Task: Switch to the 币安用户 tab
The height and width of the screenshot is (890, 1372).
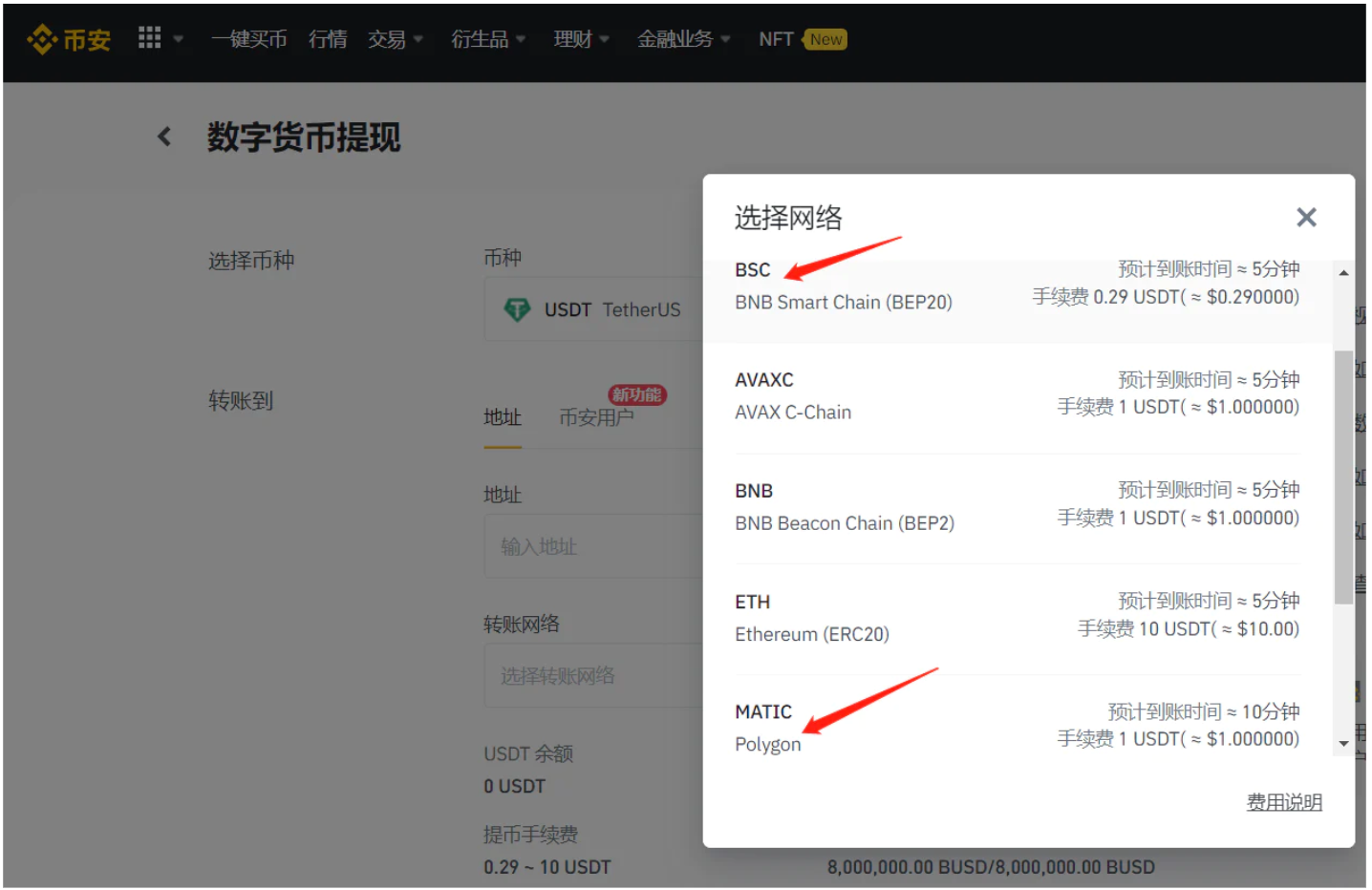Action: click(596, 417)
